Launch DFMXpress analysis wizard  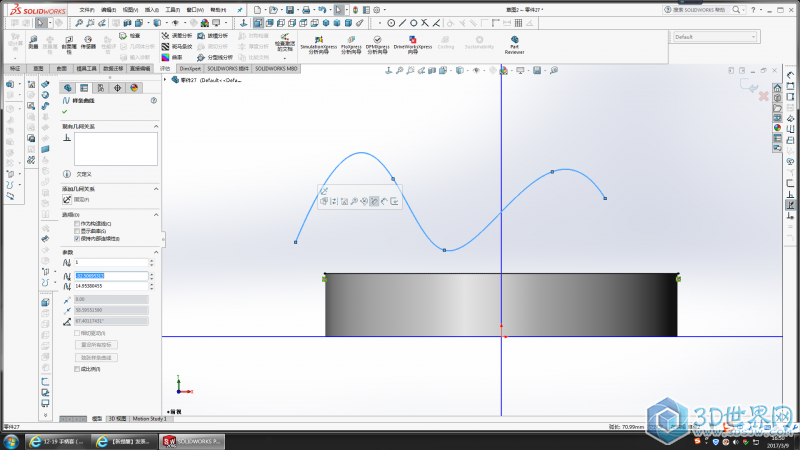point(378,45)
